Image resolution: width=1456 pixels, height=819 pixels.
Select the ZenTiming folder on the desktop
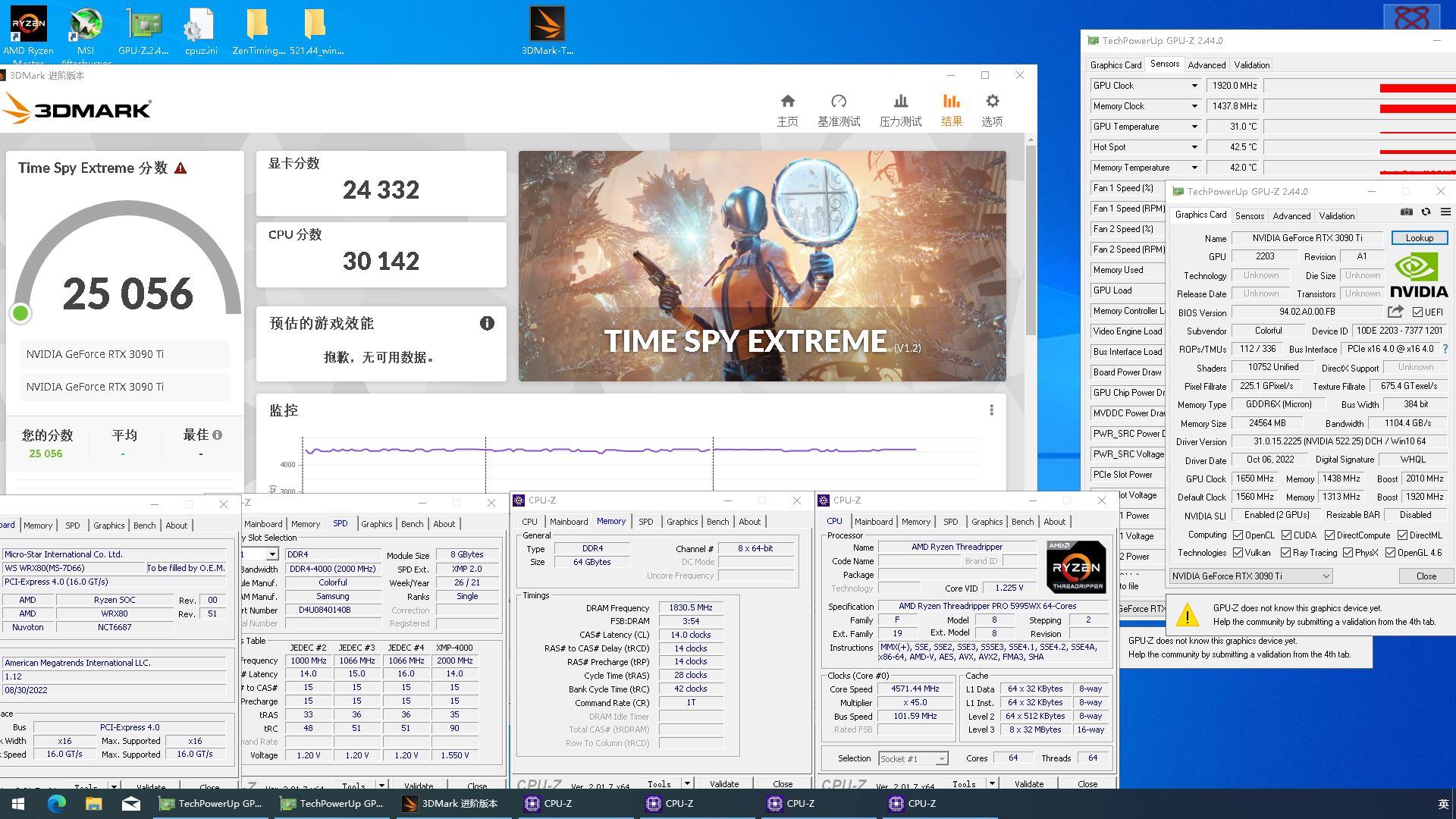click(x=259, y=32)
